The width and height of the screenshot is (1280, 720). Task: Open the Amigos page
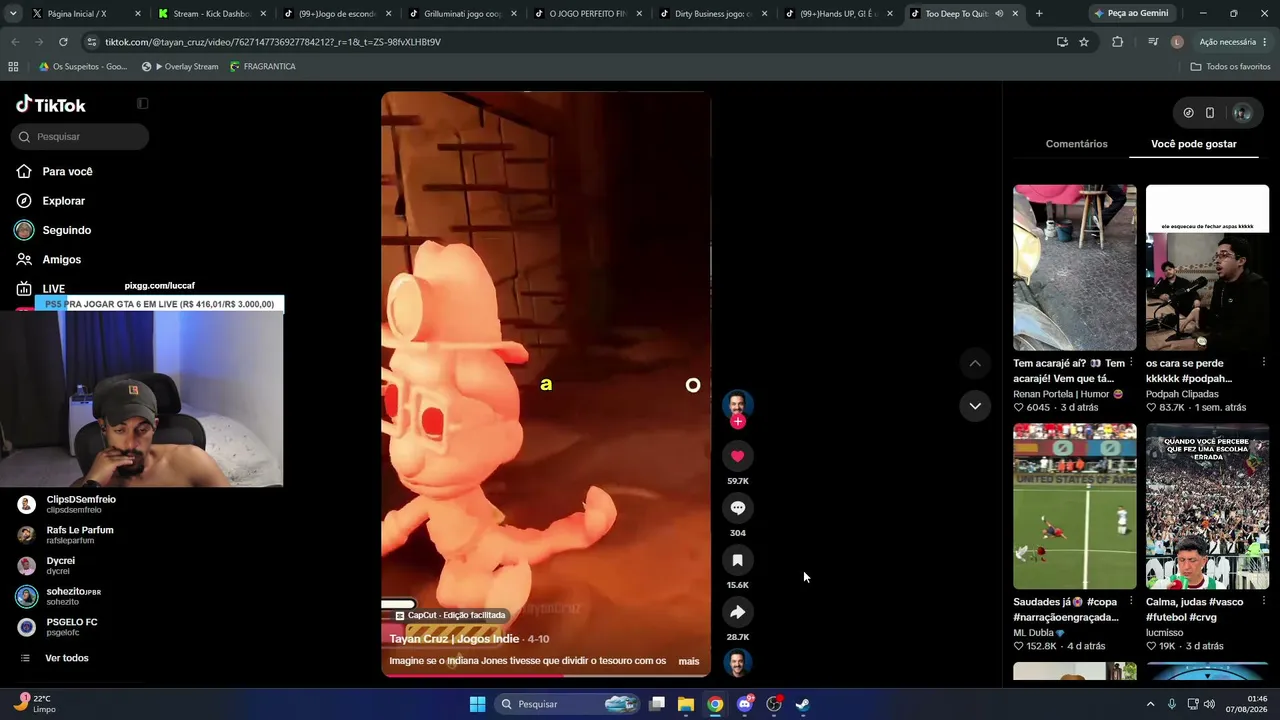click(61, 259)
